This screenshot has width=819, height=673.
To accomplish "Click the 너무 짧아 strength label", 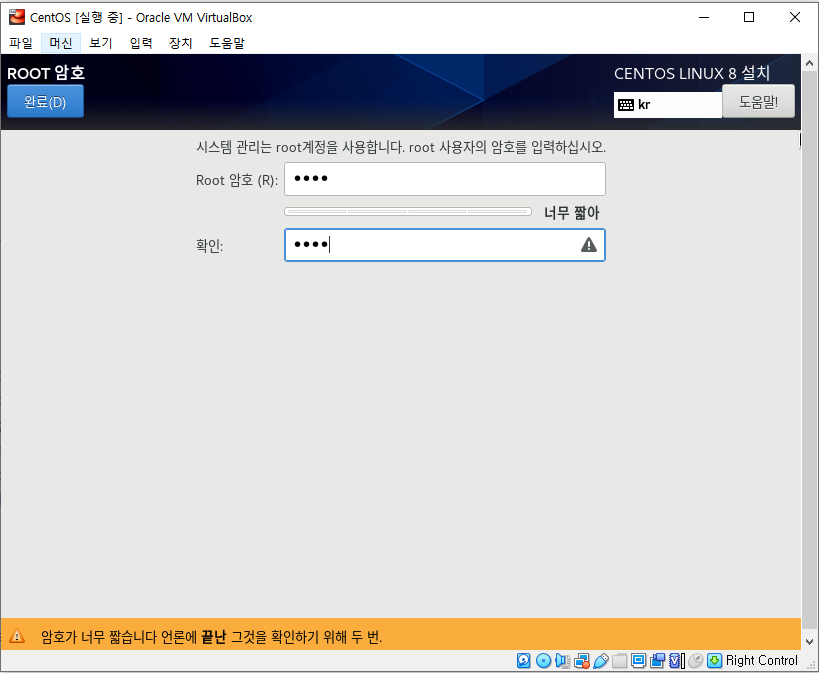I will (x=571, y=213).
